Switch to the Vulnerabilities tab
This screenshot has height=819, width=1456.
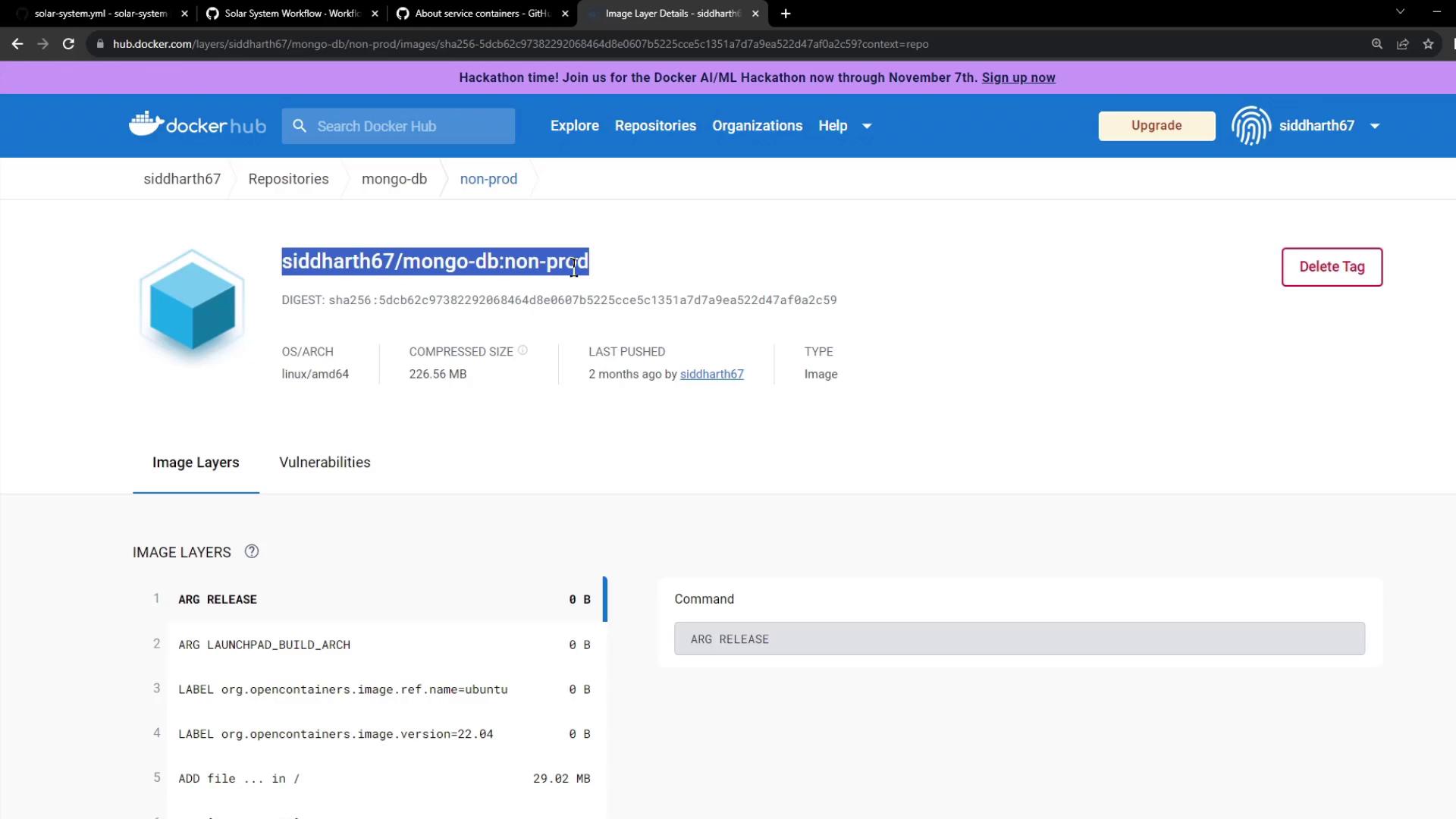[x=325, y=463]
